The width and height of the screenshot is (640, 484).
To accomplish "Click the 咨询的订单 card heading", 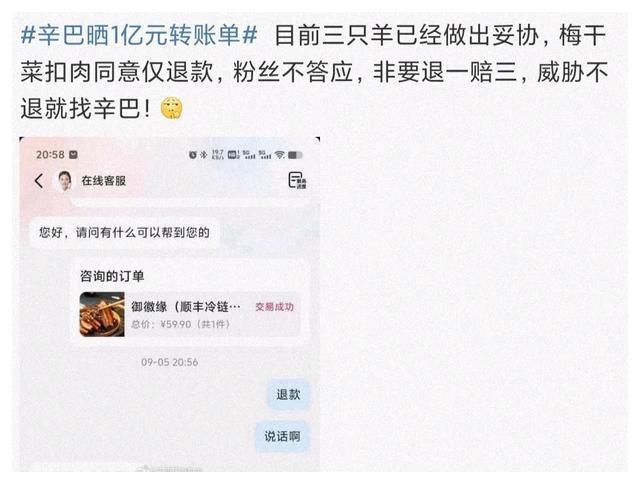I will point(112,276).
